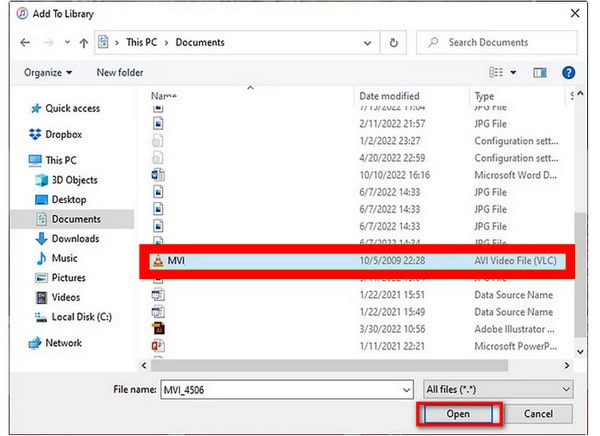Click the Back navigation arrow
This screenshot has height=436, width=600.
[20, 43]
